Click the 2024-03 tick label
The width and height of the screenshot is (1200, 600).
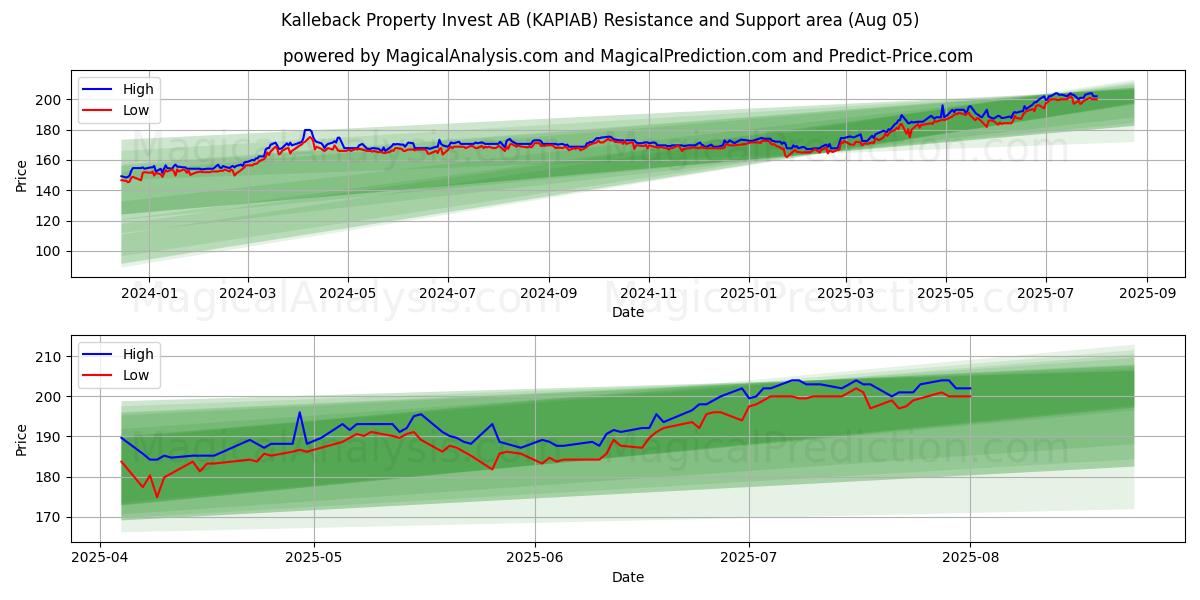[x=247, y=294]
